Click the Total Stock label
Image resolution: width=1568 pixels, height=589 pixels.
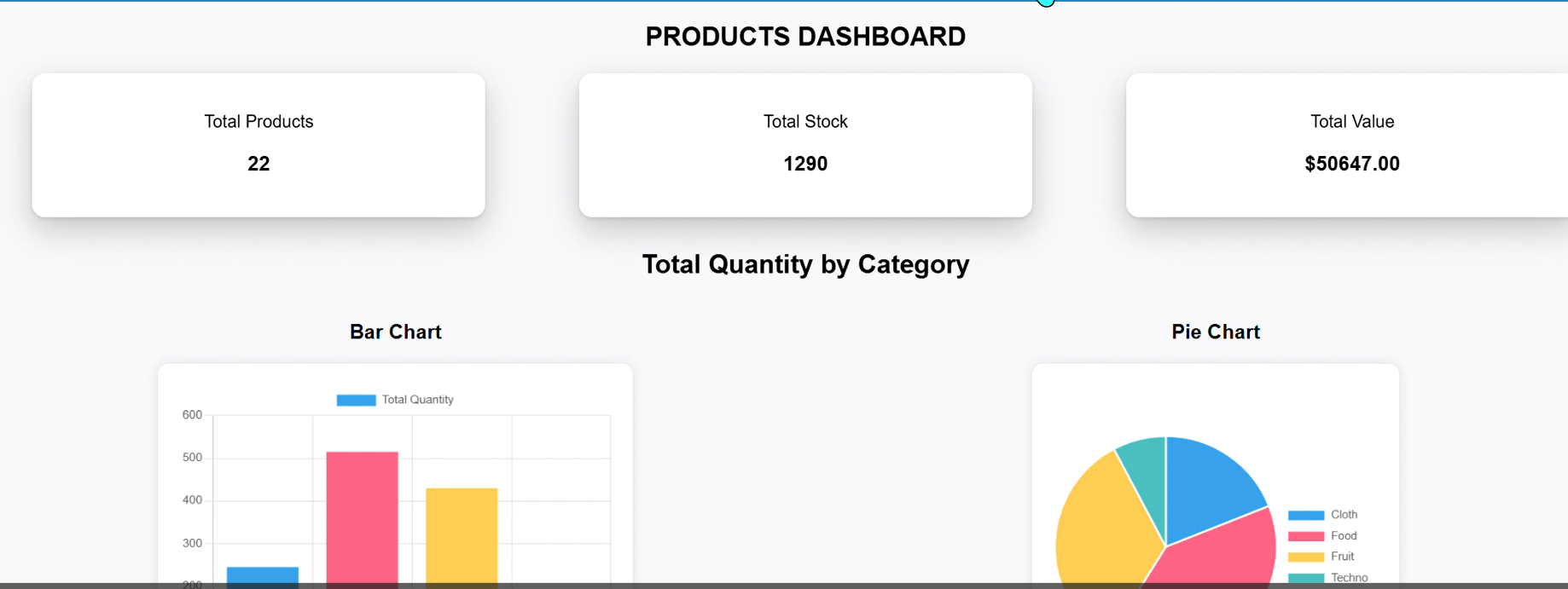805,122
